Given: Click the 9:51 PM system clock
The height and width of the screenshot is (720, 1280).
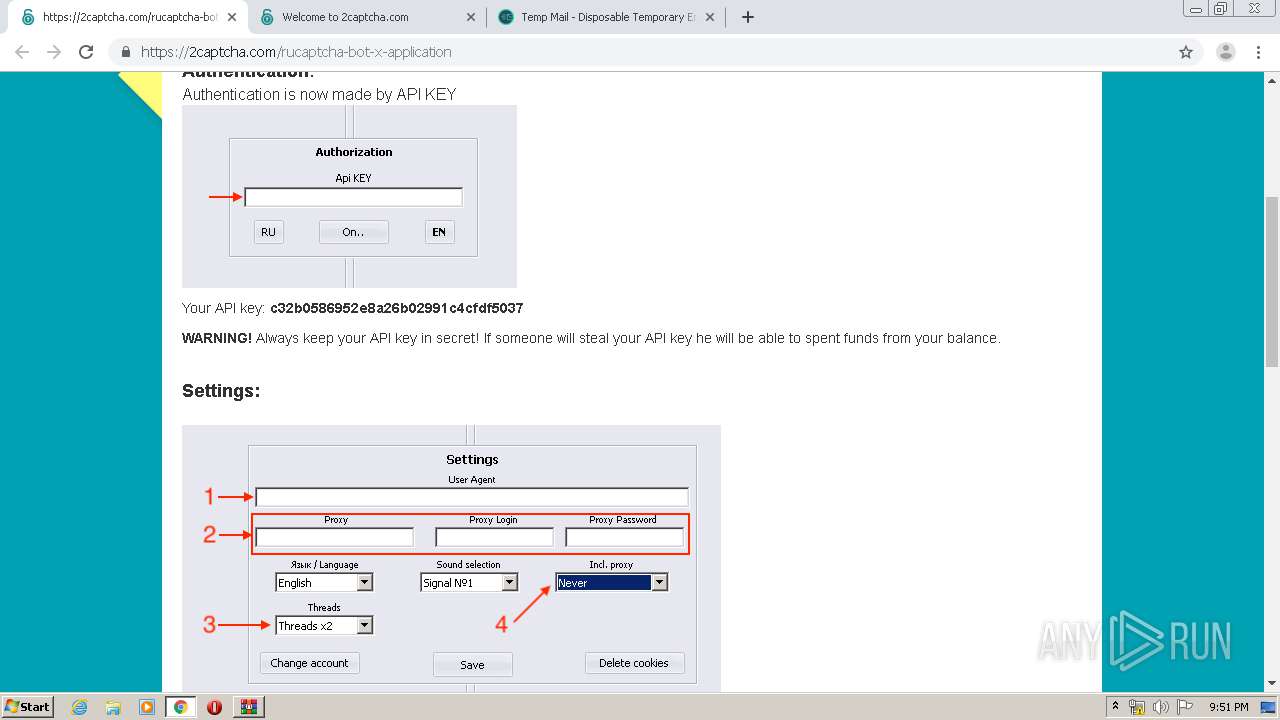Looking at the screenshot, I should click(x=1228, y=707).
